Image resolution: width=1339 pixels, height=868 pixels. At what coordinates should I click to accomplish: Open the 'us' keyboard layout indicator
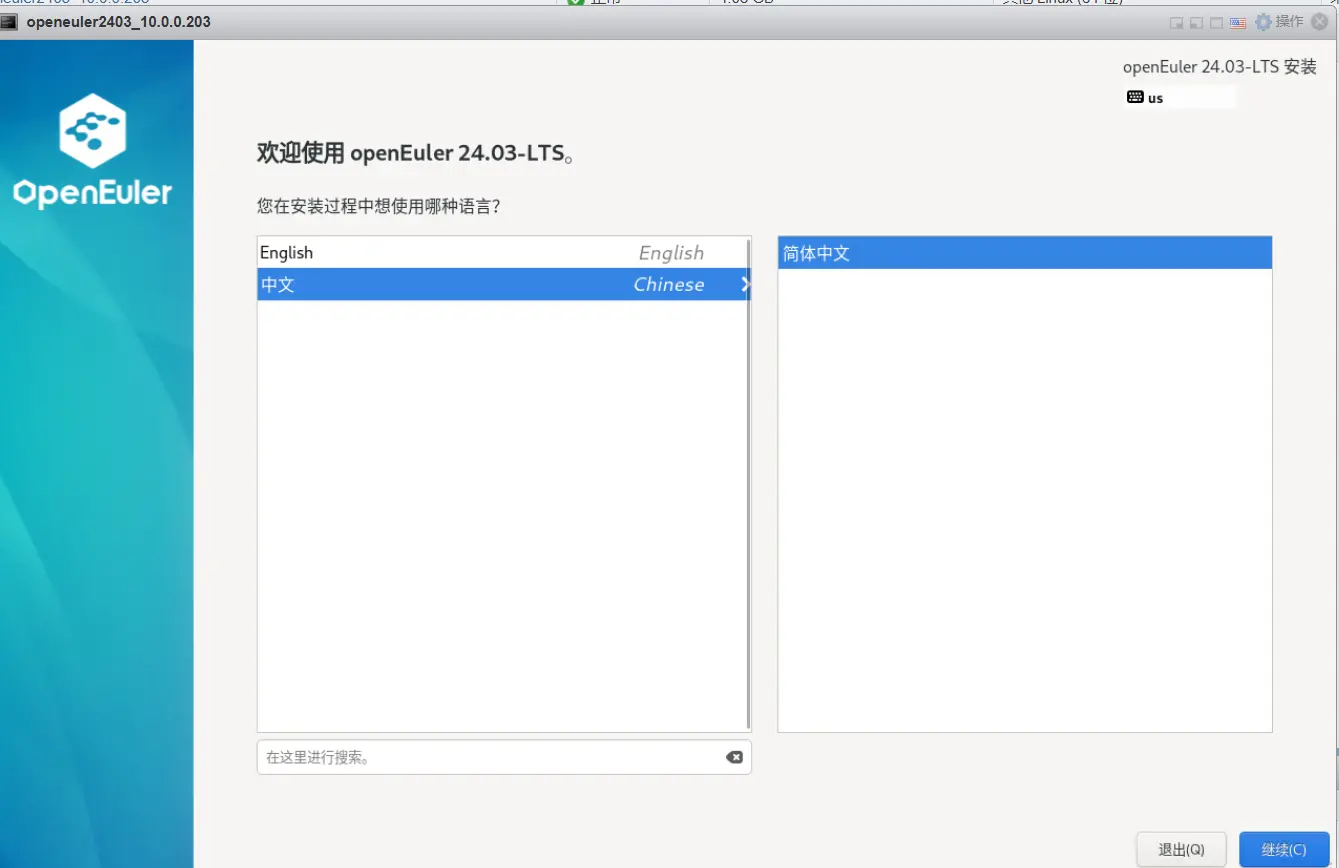(x=1156, y=98)
